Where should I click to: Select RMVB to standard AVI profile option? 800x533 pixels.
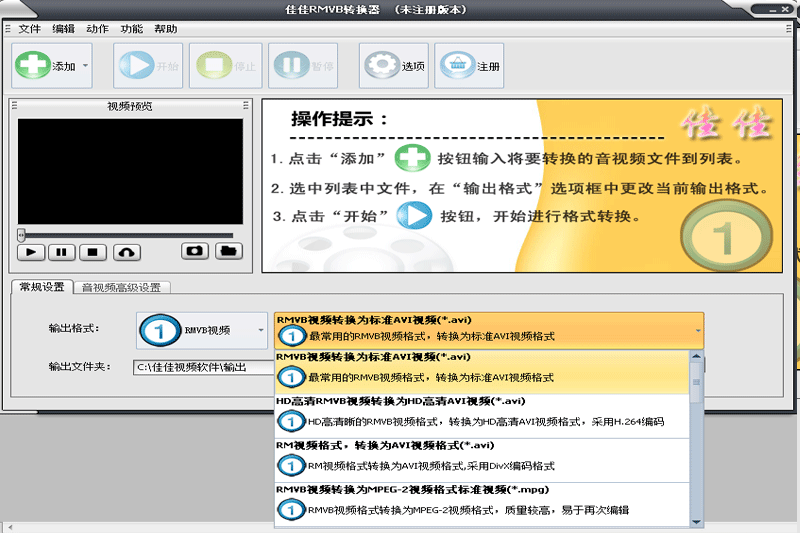coord(482,372)
